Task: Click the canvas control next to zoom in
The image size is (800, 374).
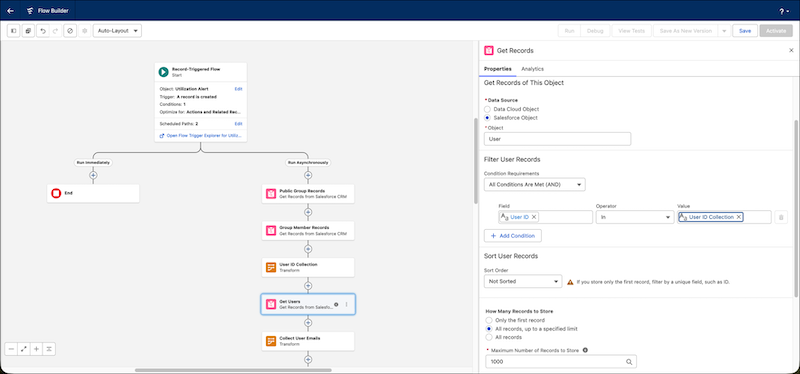Action: point(49,349)
